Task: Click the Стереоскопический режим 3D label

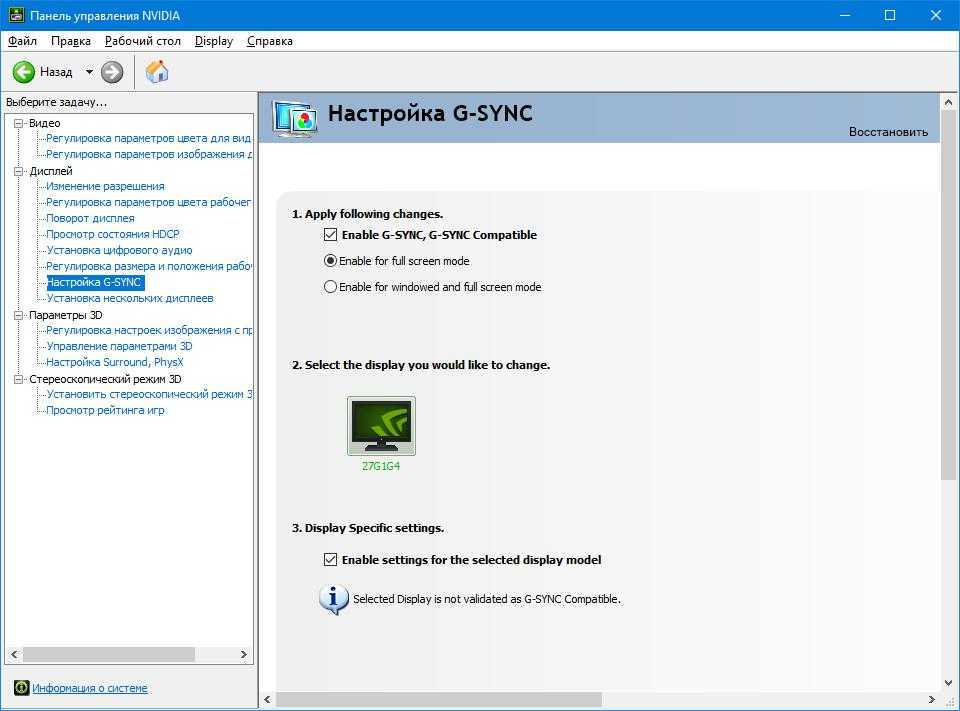Action: pyautogui.click(x=105, y=379)
